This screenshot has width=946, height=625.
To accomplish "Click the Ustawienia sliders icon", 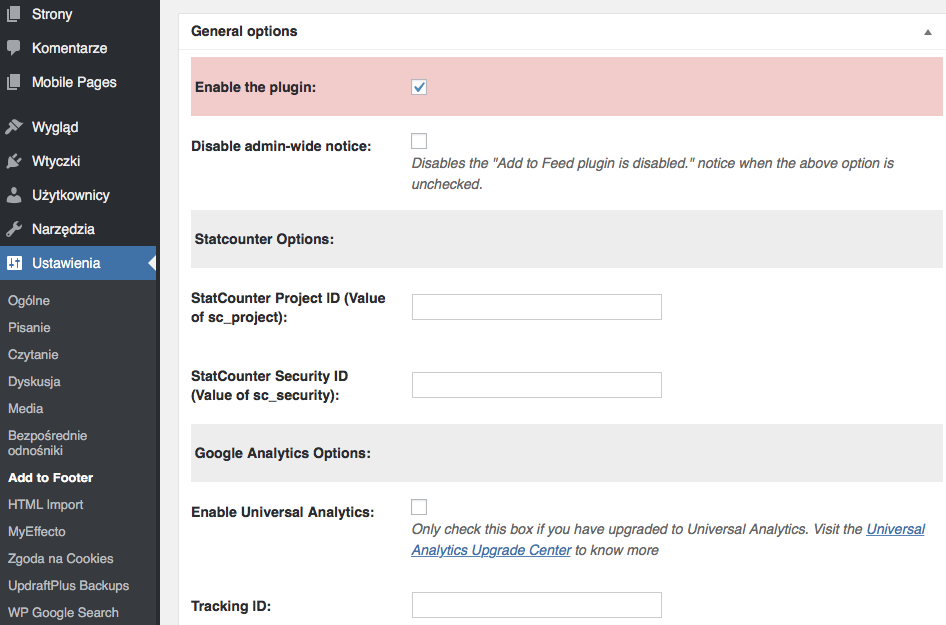I will click(14, 263).
